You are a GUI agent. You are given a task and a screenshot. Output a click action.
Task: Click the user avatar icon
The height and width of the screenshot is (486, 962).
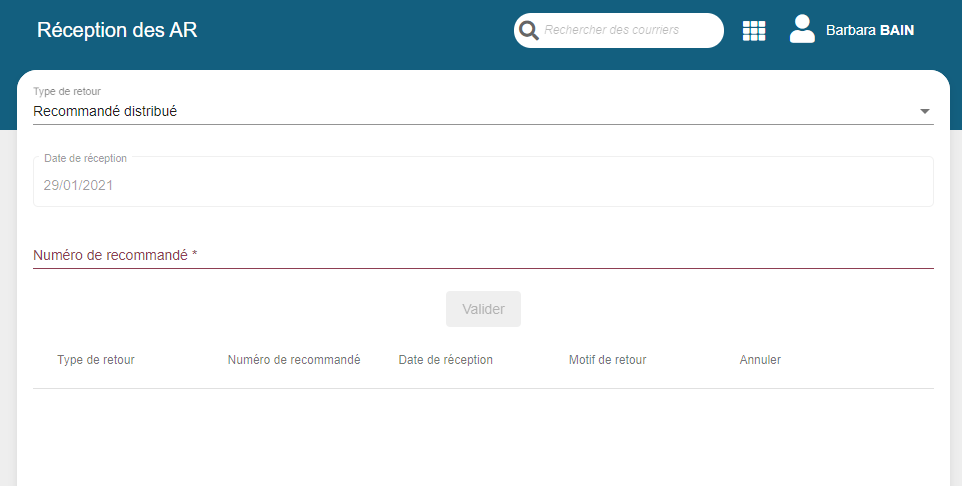pos(802,30)
